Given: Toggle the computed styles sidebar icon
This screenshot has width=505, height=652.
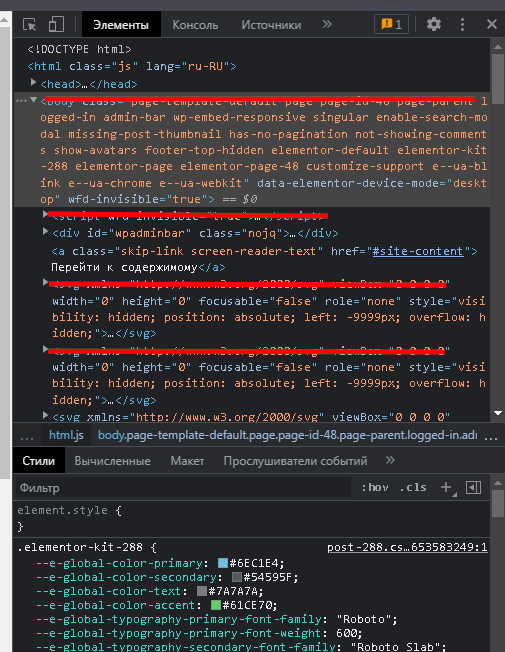Looking at the screenshot, I should click(x=473, y=487).
